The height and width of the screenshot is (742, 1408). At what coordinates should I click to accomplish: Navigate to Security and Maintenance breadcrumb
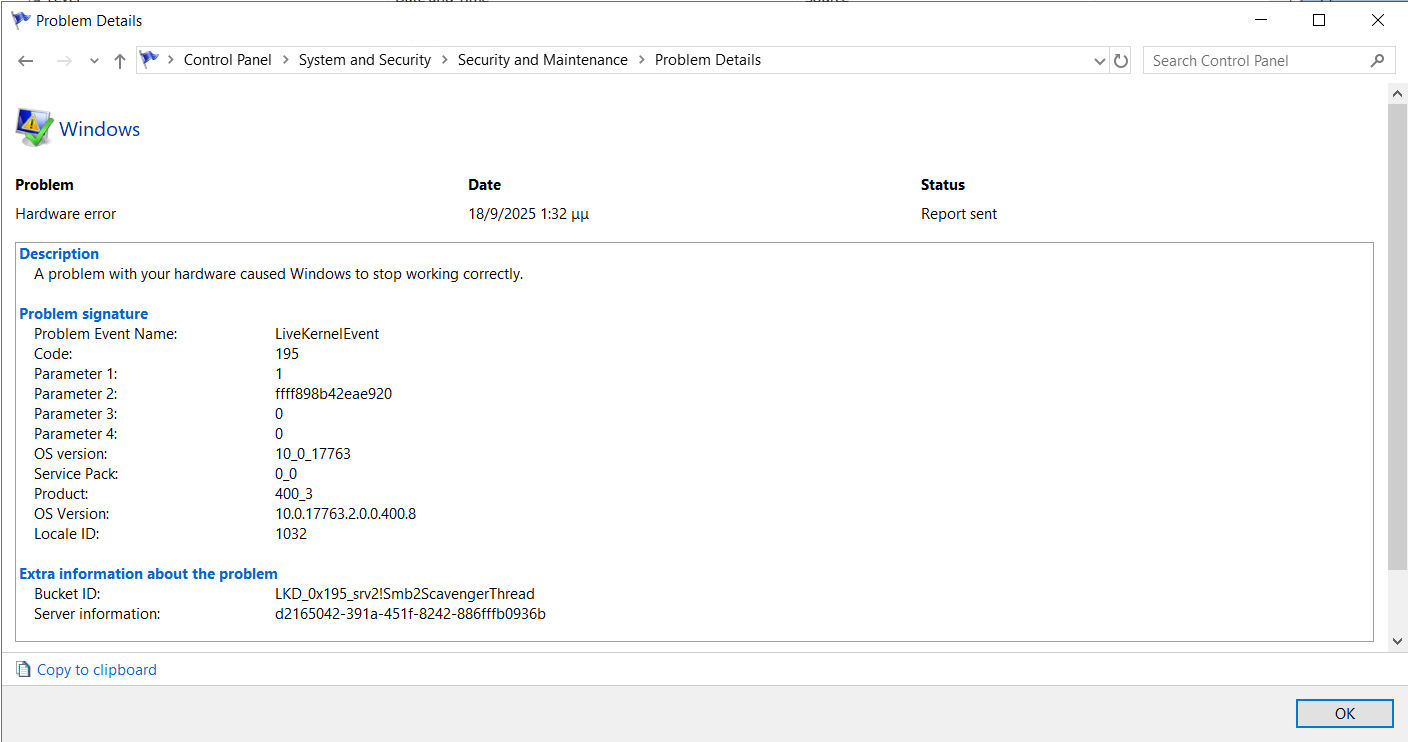point(543,60)
